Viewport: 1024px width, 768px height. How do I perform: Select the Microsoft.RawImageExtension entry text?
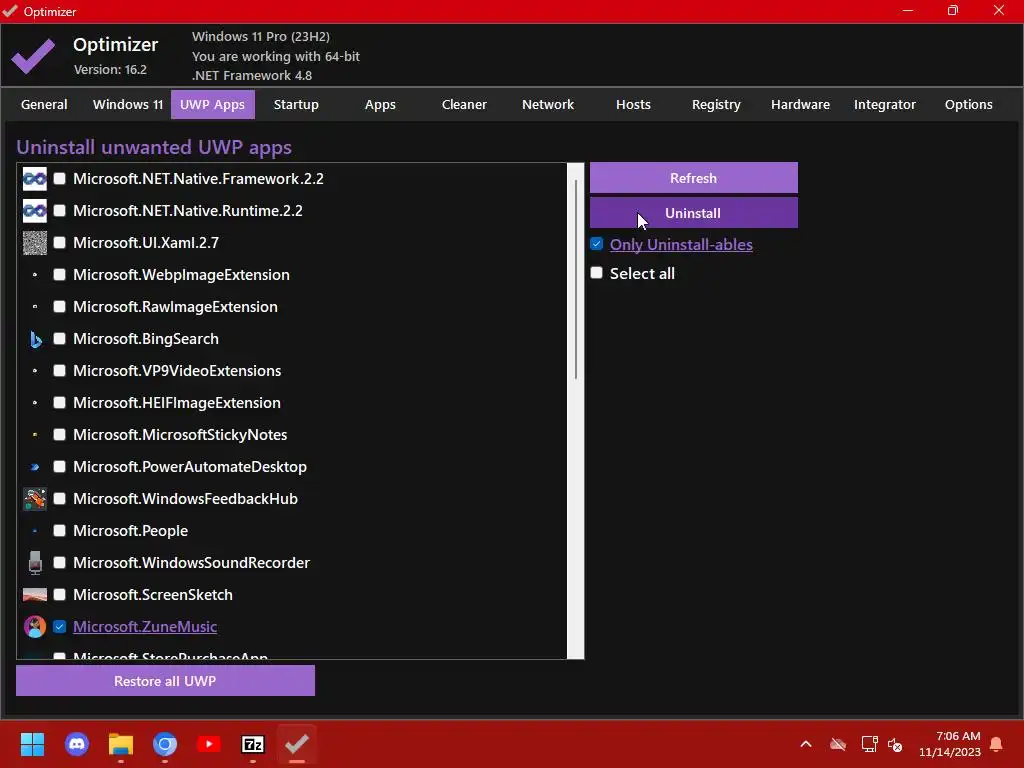[x=176, y=307]
